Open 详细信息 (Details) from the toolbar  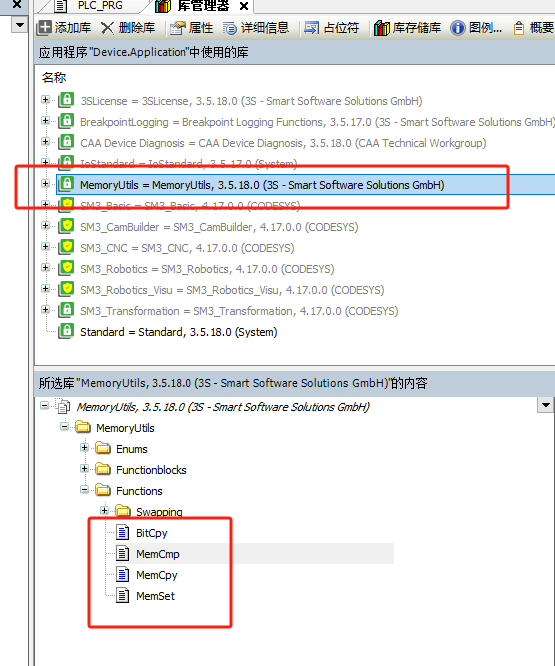tap(256, 28)
